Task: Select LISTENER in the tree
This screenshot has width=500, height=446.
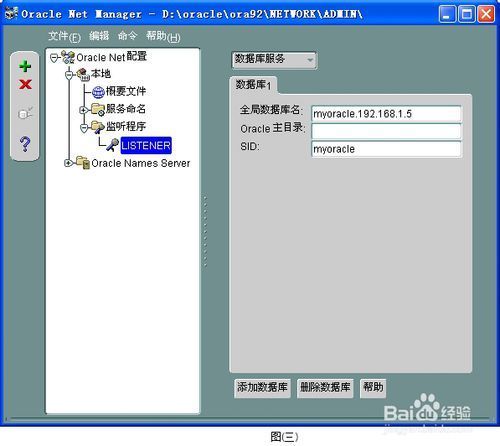Action: tap(146, 145)
